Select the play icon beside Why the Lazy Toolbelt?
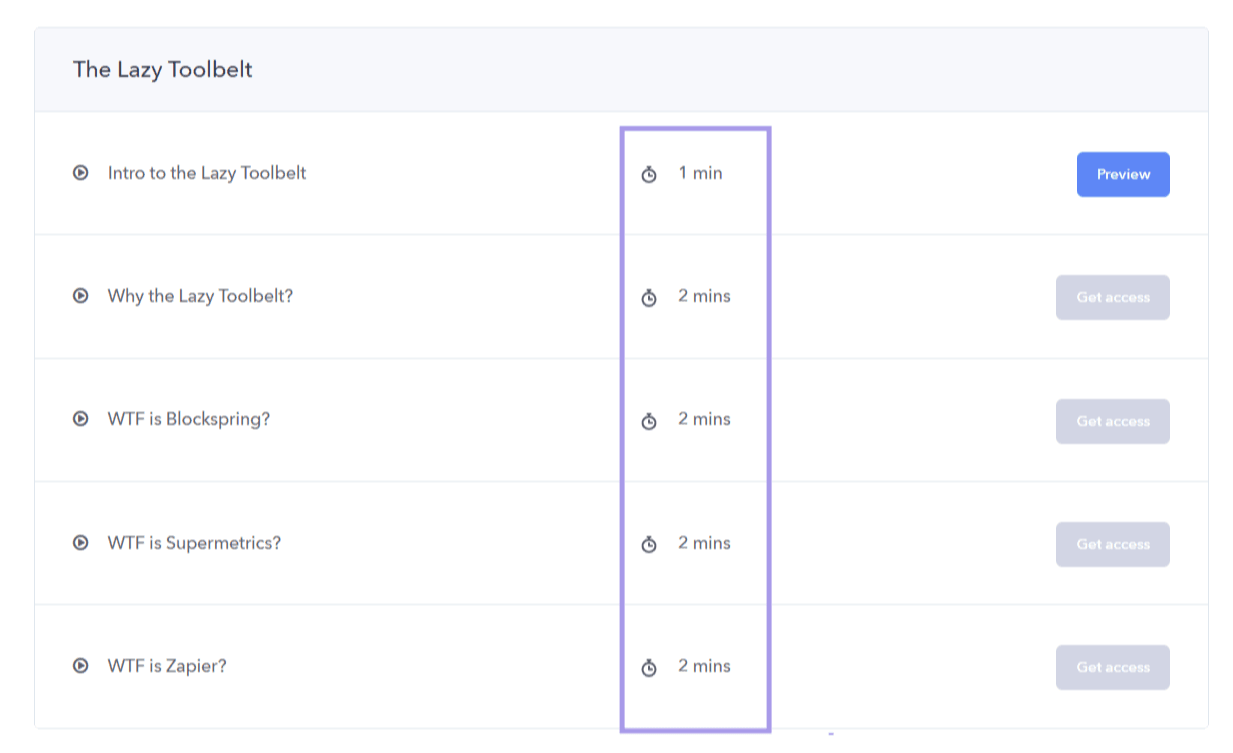 [80, 296]
